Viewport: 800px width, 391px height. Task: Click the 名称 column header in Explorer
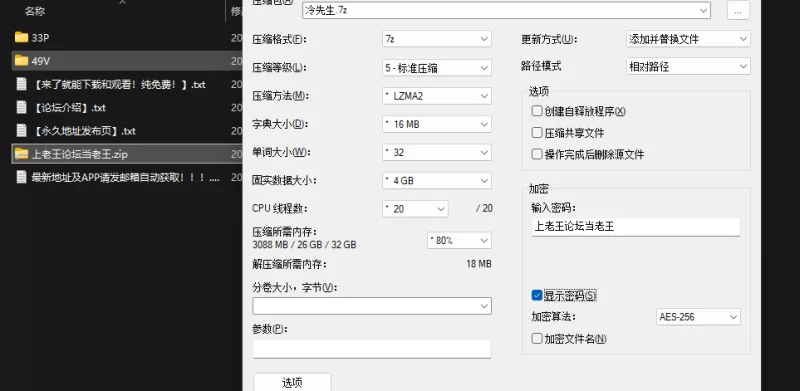click(35, 11)
